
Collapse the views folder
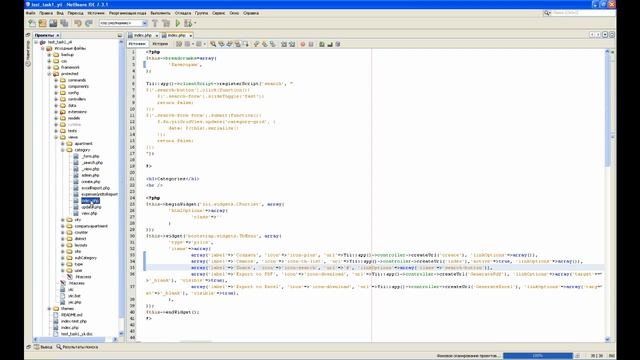tap(56, 137)
